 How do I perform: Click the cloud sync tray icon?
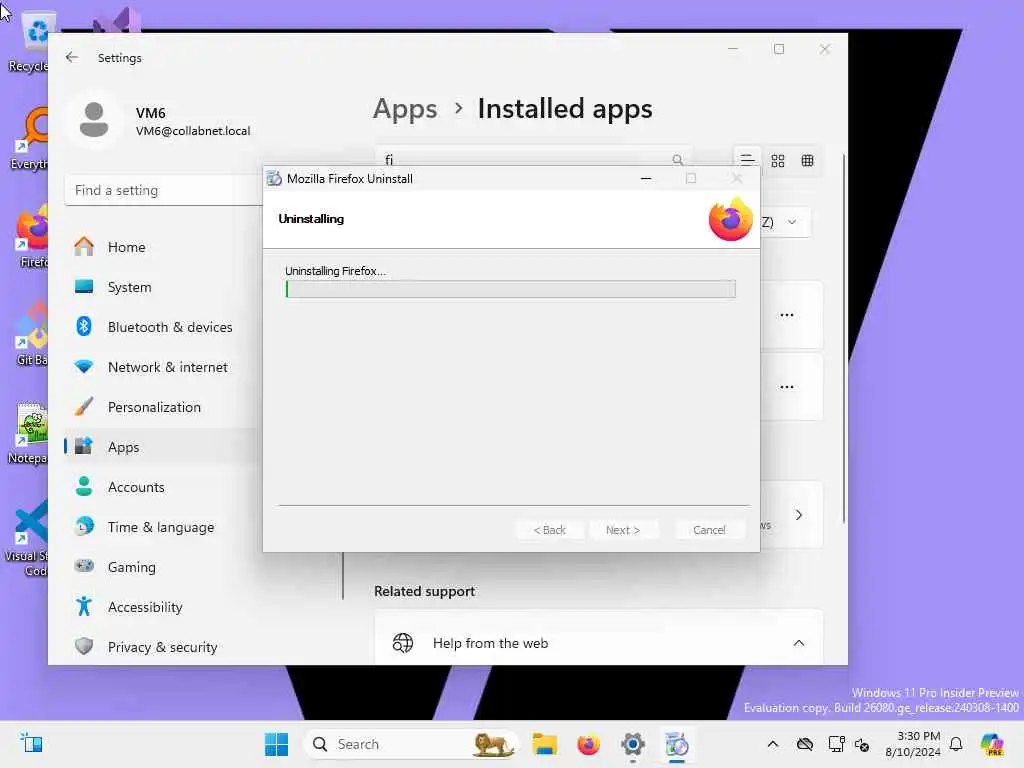805,744
